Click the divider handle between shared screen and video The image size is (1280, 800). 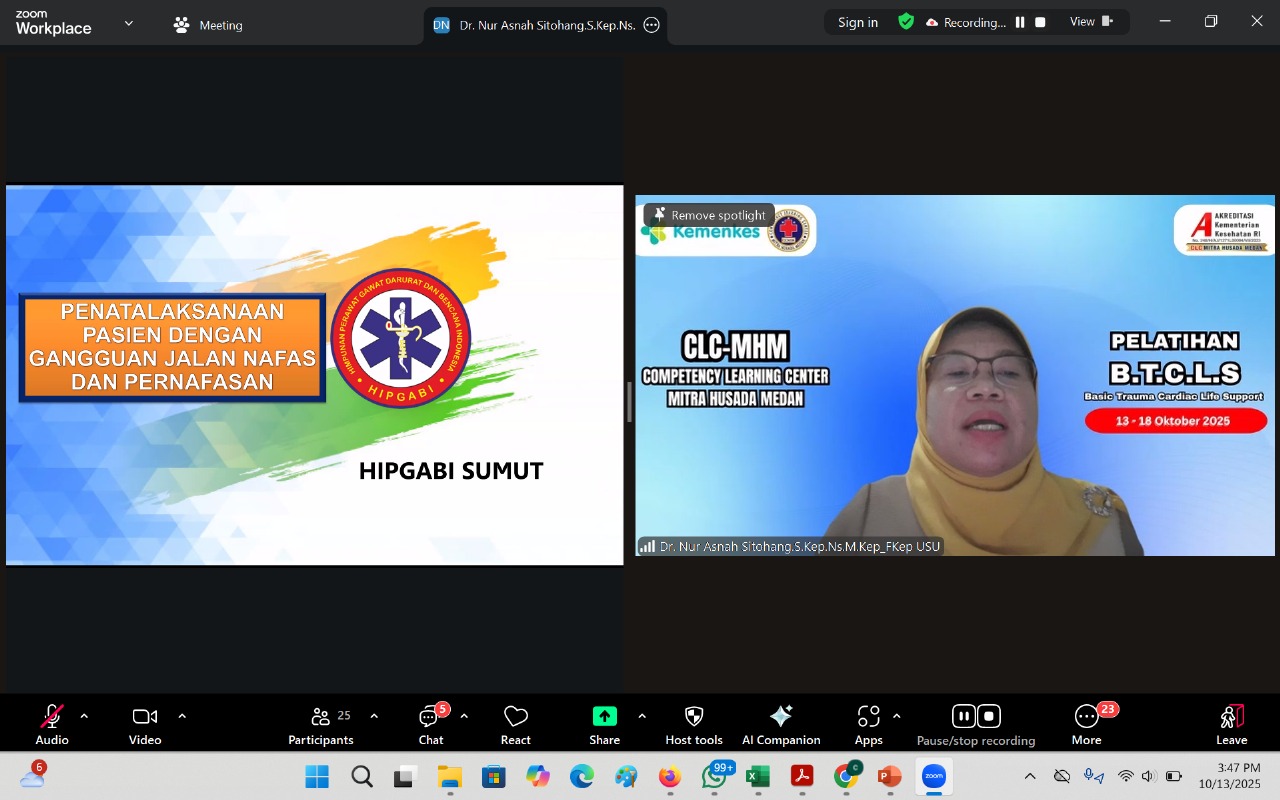[x=629, y=402]
